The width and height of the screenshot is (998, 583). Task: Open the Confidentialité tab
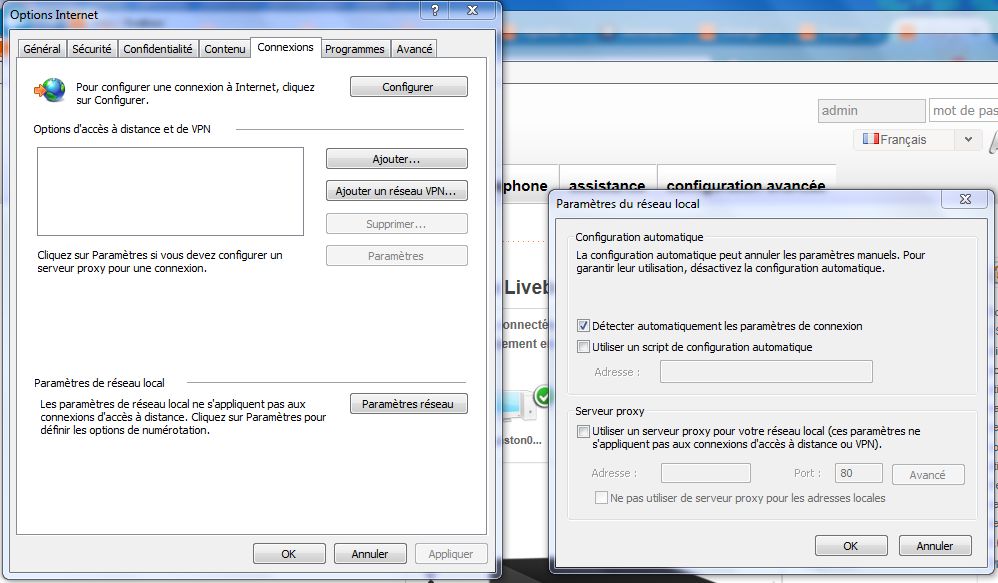click(158, 49)
